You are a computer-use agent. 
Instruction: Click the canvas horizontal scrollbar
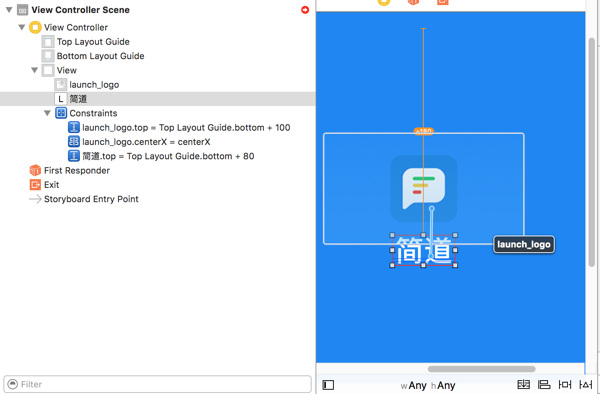(481, 369)
